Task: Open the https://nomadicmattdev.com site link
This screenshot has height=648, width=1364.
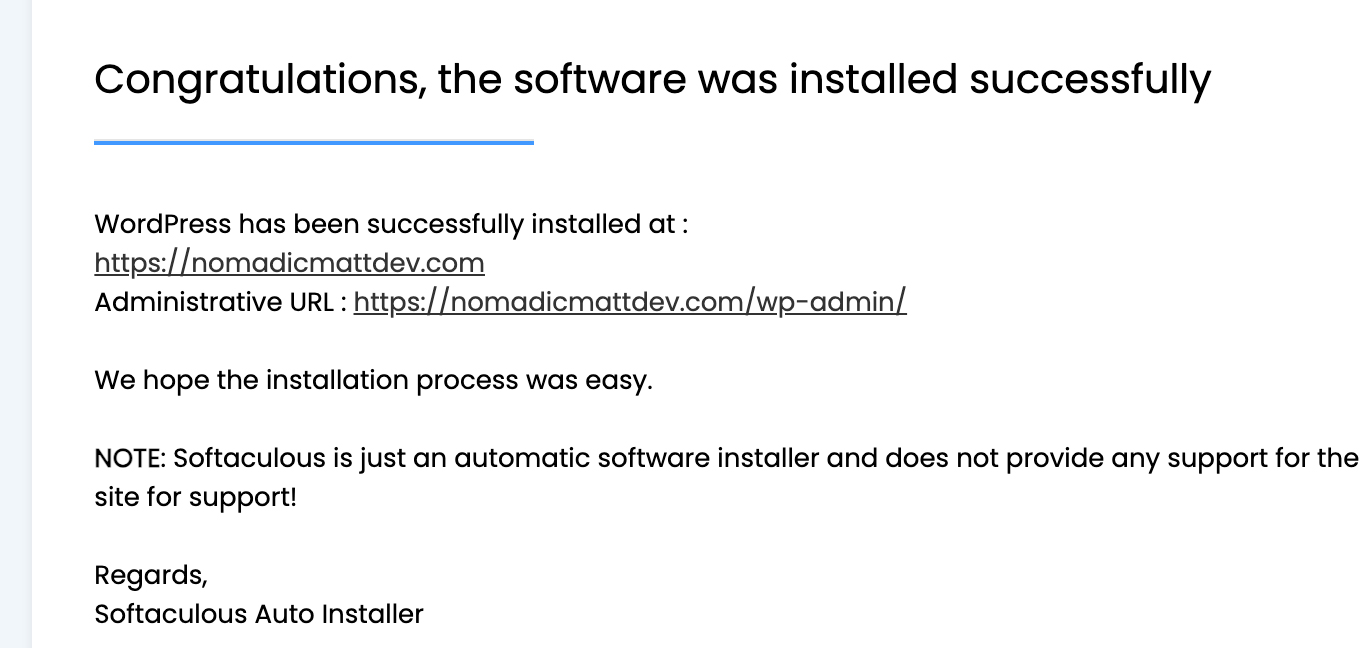Action: pos(289,263)
